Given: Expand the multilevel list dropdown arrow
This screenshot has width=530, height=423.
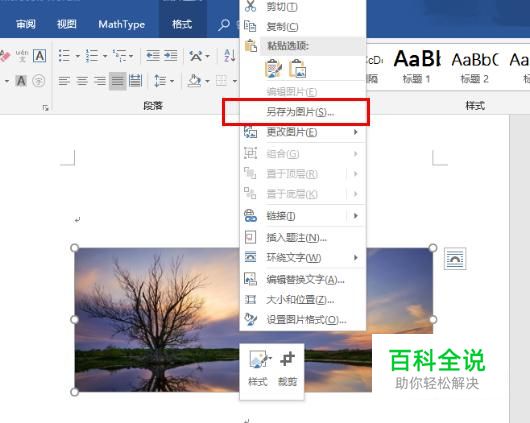Looking at the screenshot, I should pyautogui.click(x=131, y=56).
